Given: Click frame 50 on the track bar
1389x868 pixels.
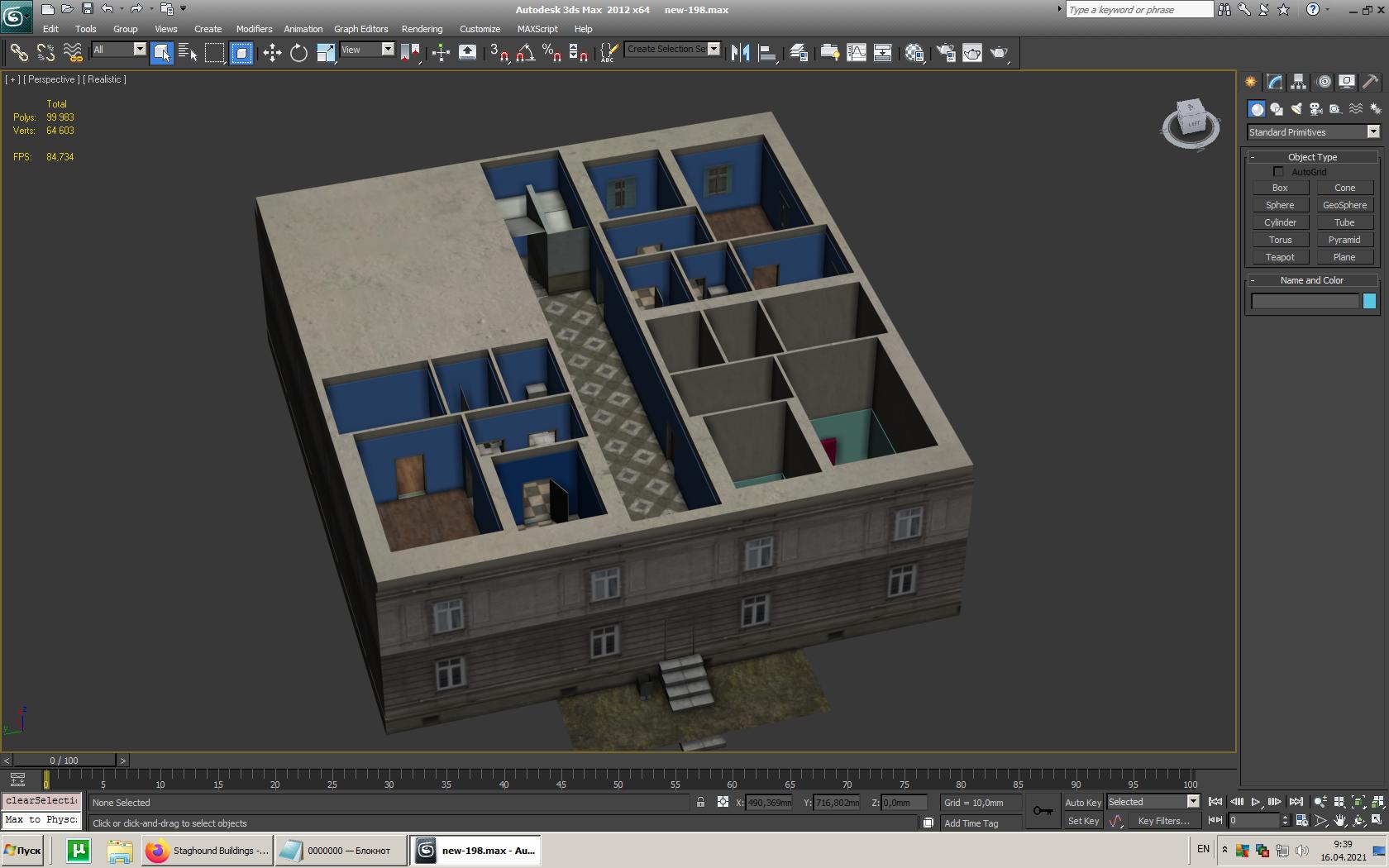Looking at the screenshot, I should (x=618, y=780).
